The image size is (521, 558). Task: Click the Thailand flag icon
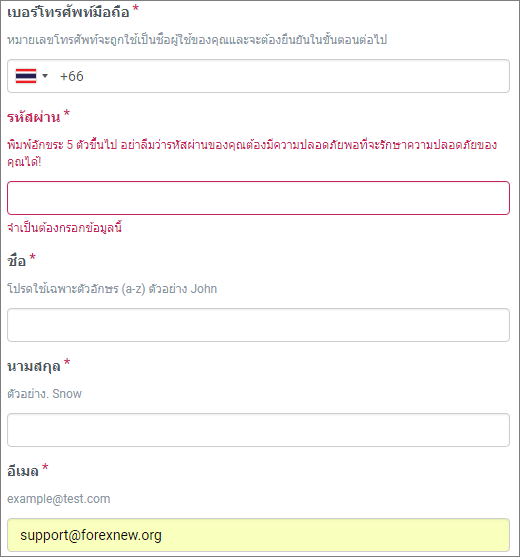pyautogui.click(x=26, y=76)
